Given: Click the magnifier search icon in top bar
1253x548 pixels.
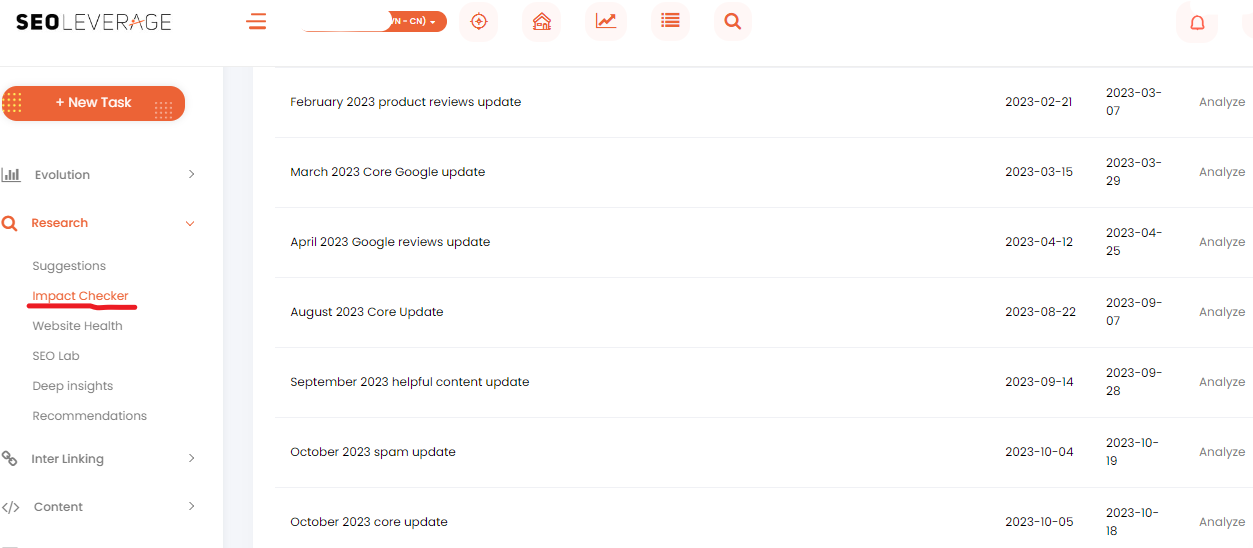Looking at the screenshot, I should pyautogui.click(x=733, y=22).
